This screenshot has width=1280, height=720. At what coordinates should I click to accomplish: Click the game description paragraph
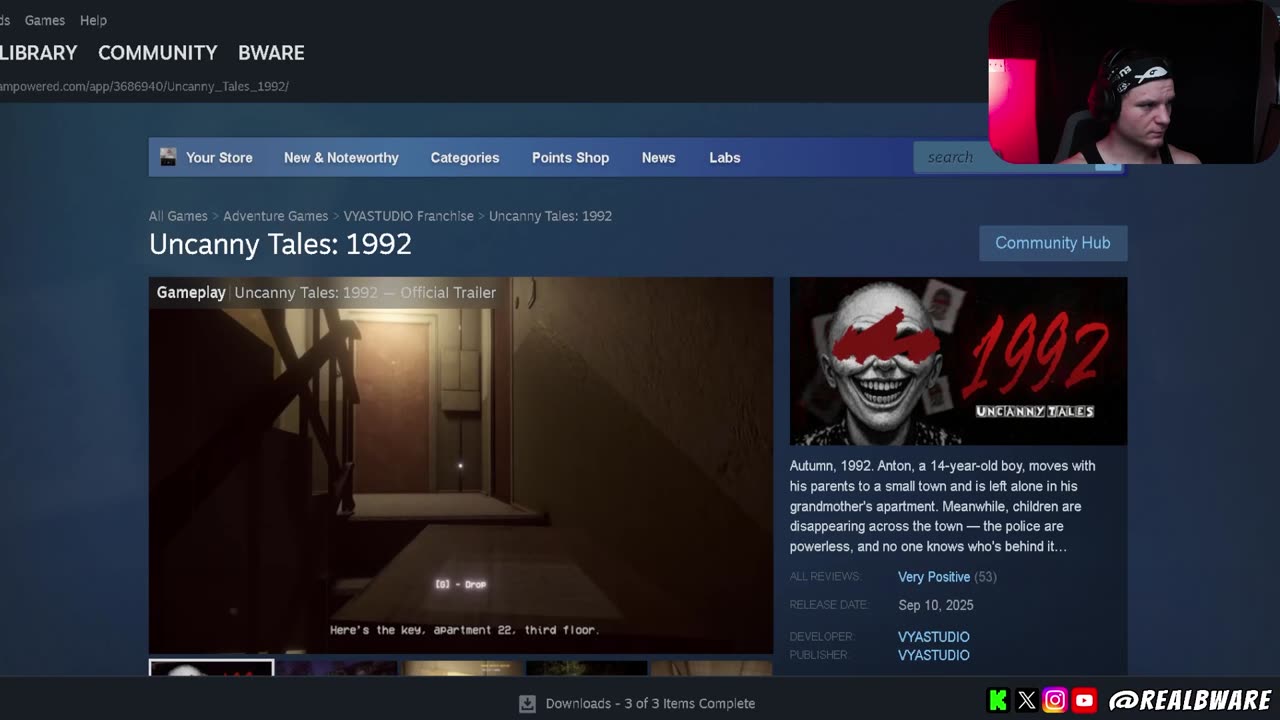tap(942, 506)
